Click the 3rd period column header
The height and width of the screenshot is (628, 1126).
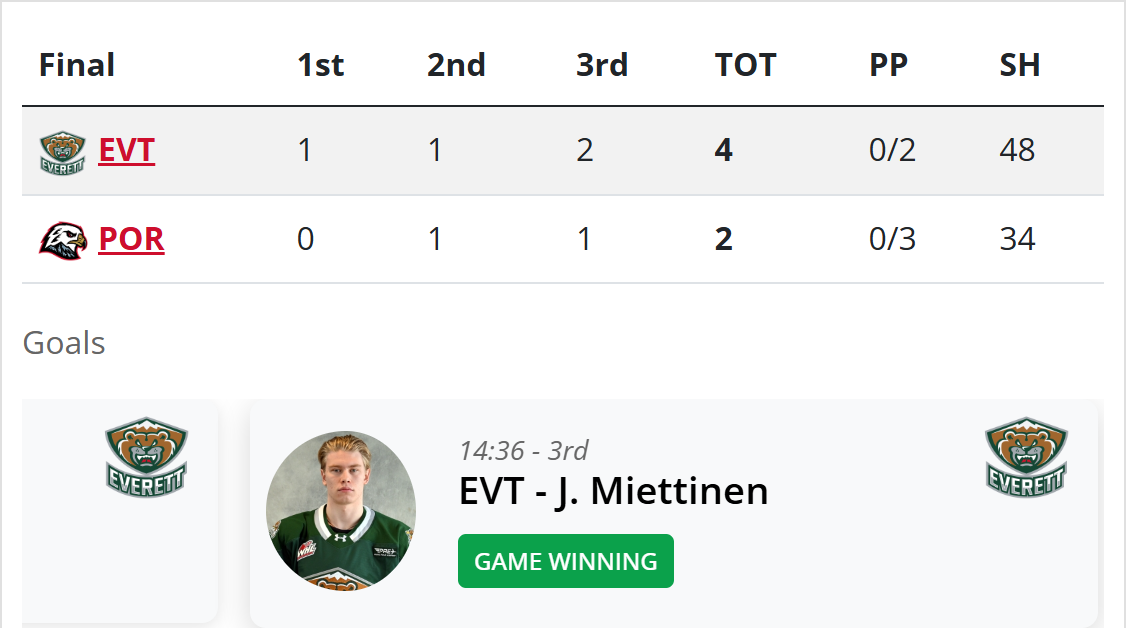[602, 65]
